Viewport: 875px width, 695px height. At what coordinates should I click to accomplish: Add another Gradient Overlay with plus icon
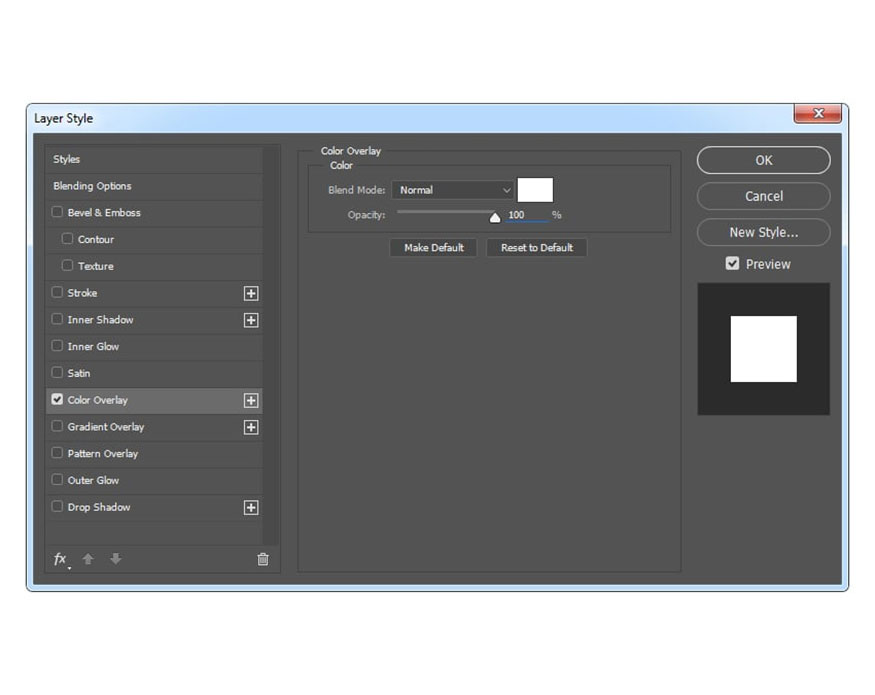251,427
